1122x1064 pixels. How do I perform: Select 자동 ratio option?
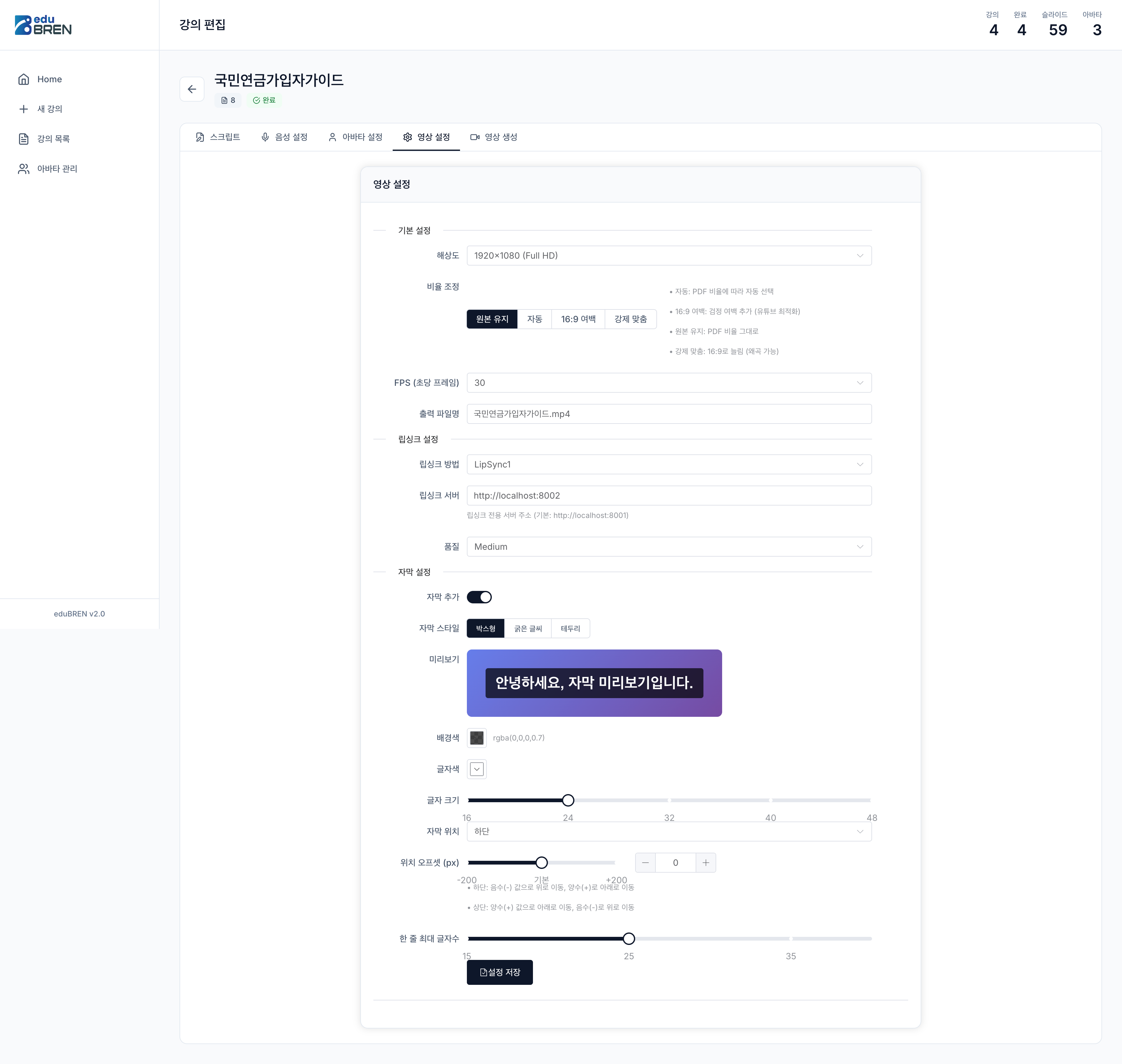click(x=535, y=319)
